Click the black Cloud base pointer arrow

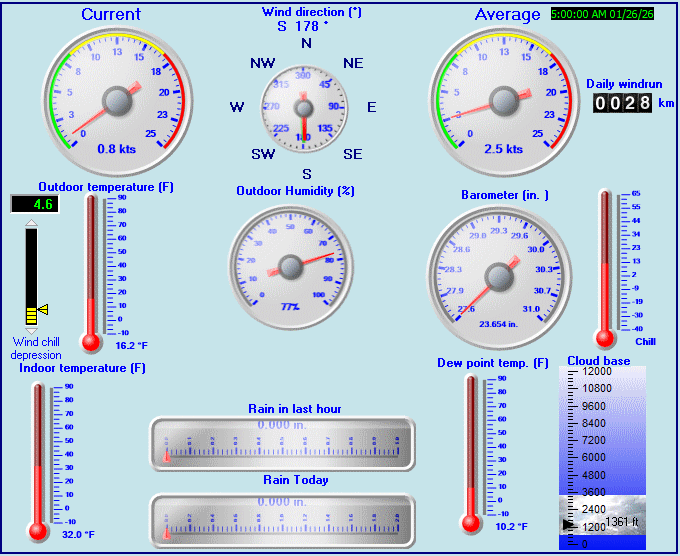coord(569,523)
